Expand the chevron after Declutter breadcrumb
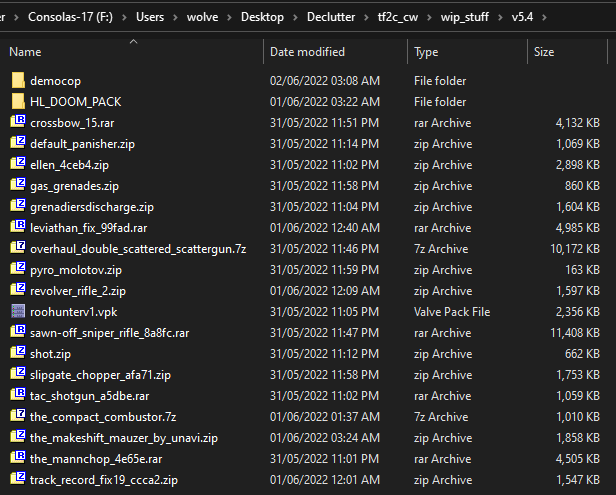The image size is (616, 495). point(366,17)
